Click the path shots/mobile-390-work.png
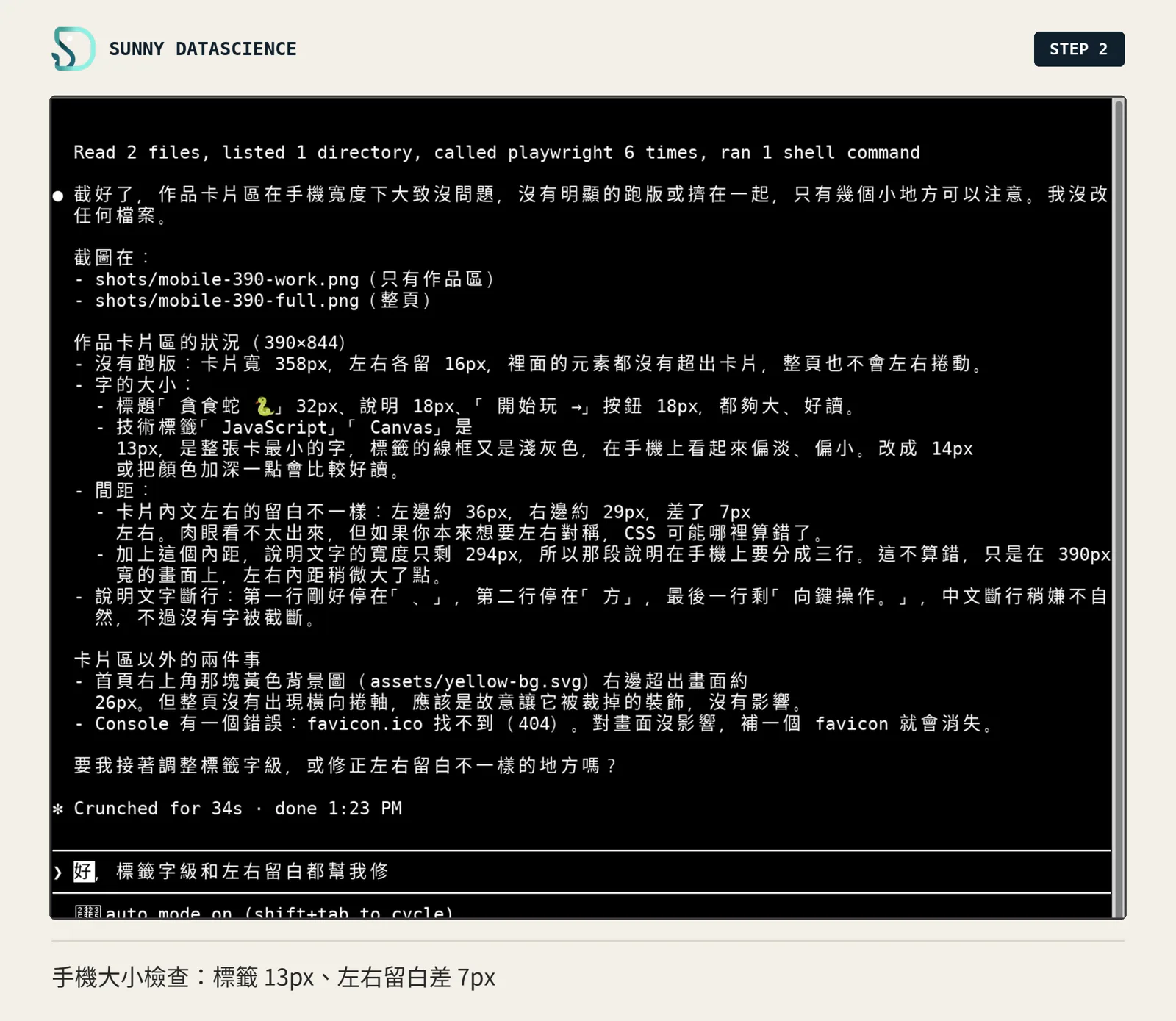The width and height of the screenshot is (1176, 1021). tap(227, 279)
